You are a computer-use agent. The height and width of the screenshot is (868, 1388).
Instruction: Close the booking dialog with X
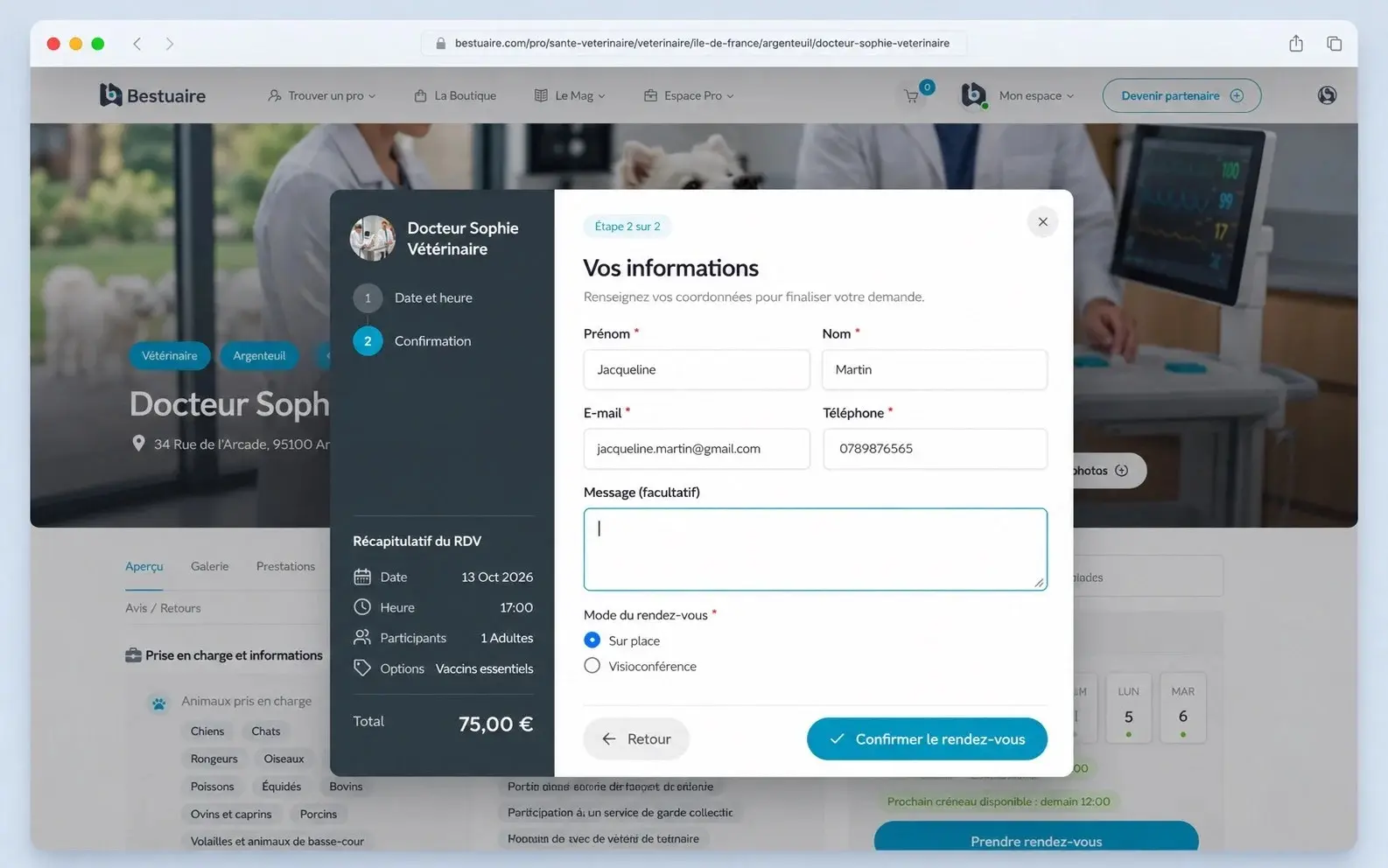pos(1042,222)
